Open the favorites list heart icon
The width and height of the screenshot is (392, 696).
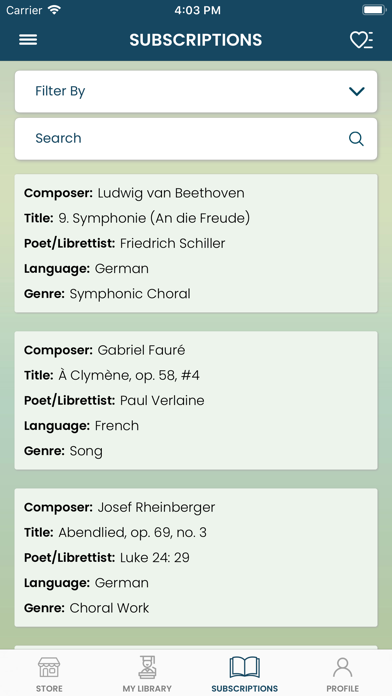pos(361,40)
